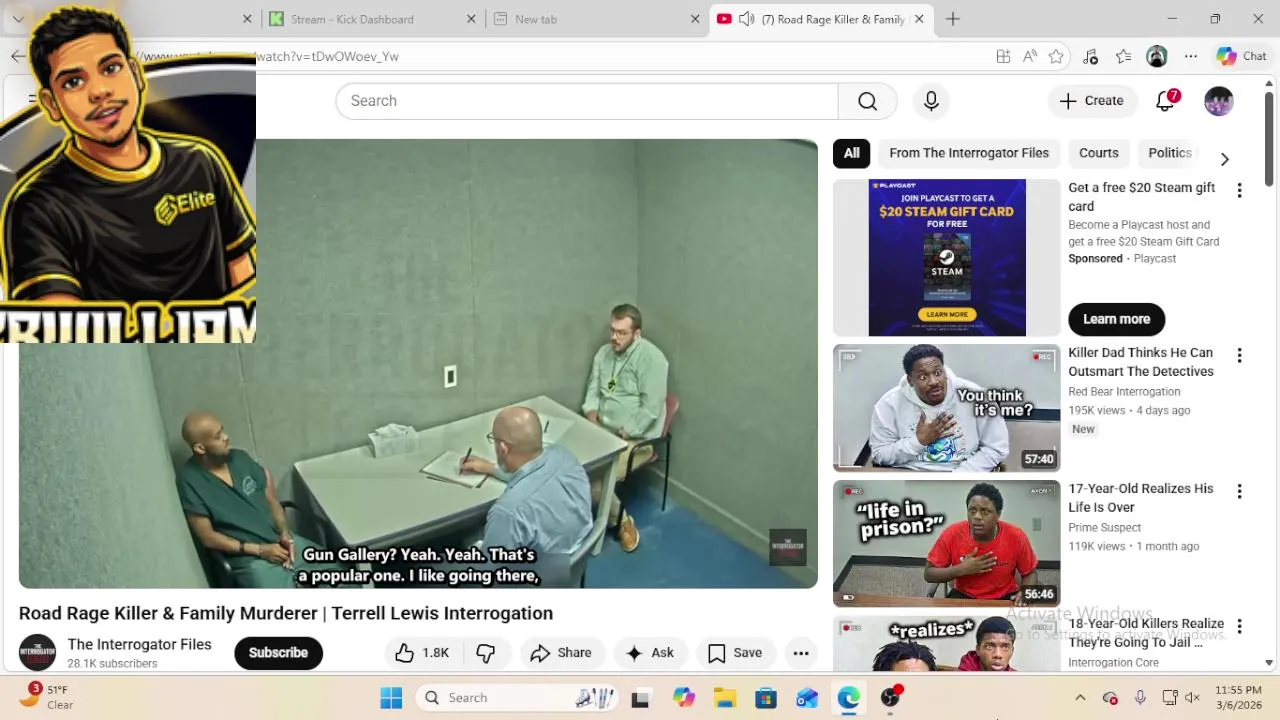Activate voice search microphone icon
1280x720 pixels.
coord(931,101)
